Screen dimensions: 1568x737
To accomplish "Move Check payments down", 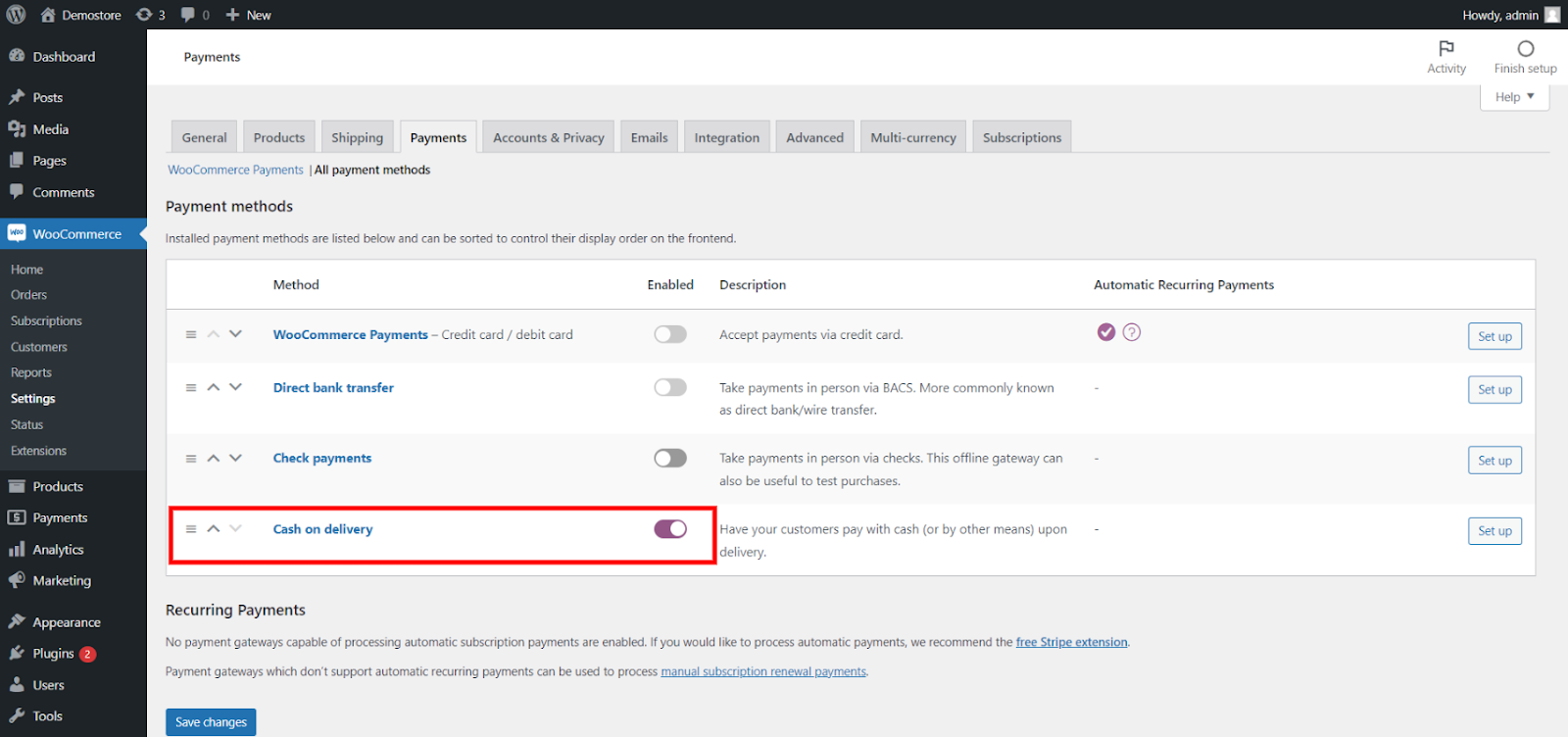I will pyautogui.click(x=235, y=458).
